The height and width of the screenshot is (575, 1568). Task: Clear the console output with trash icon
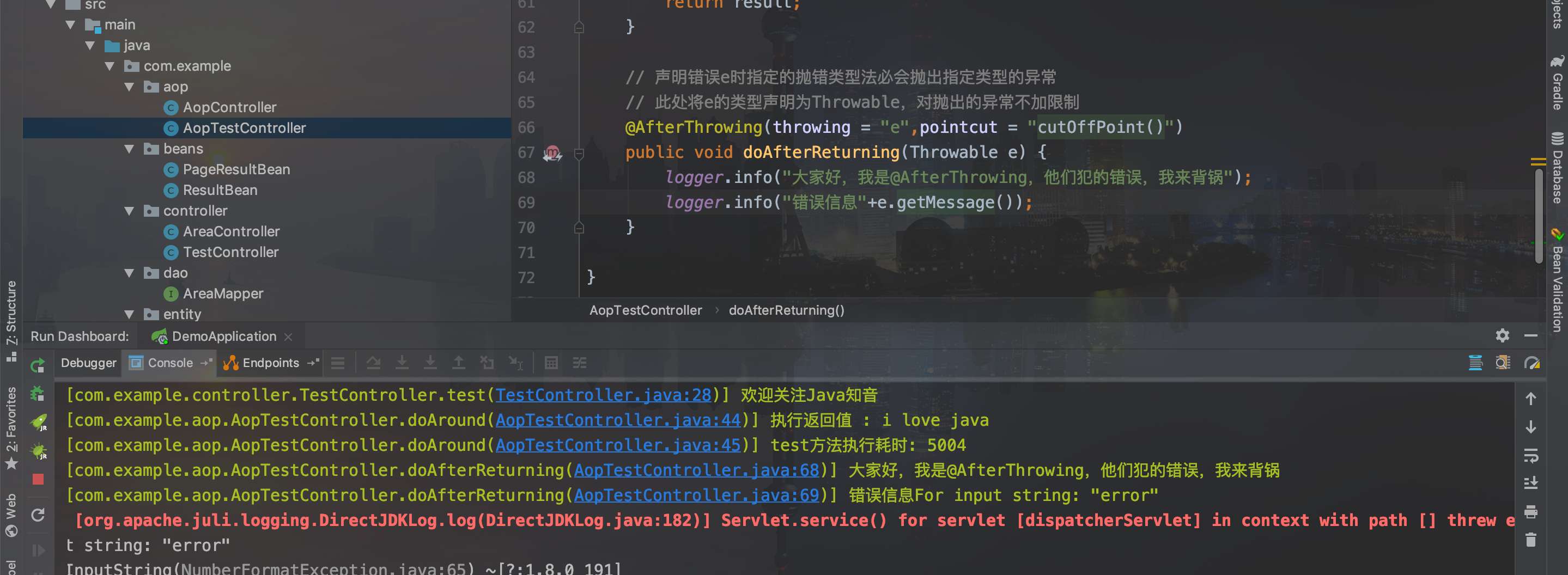tap(1531, 539)
